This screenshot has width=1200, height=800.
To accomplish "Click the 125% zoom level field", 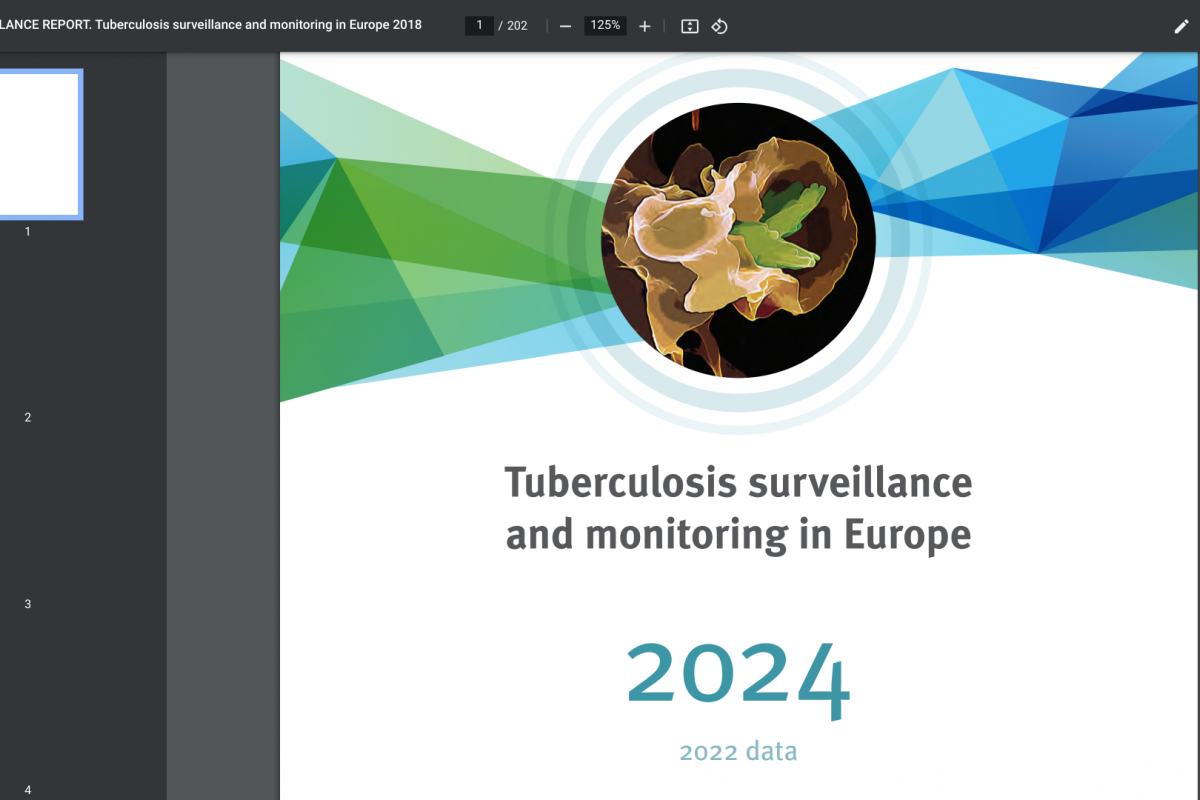I will [604, 25].
